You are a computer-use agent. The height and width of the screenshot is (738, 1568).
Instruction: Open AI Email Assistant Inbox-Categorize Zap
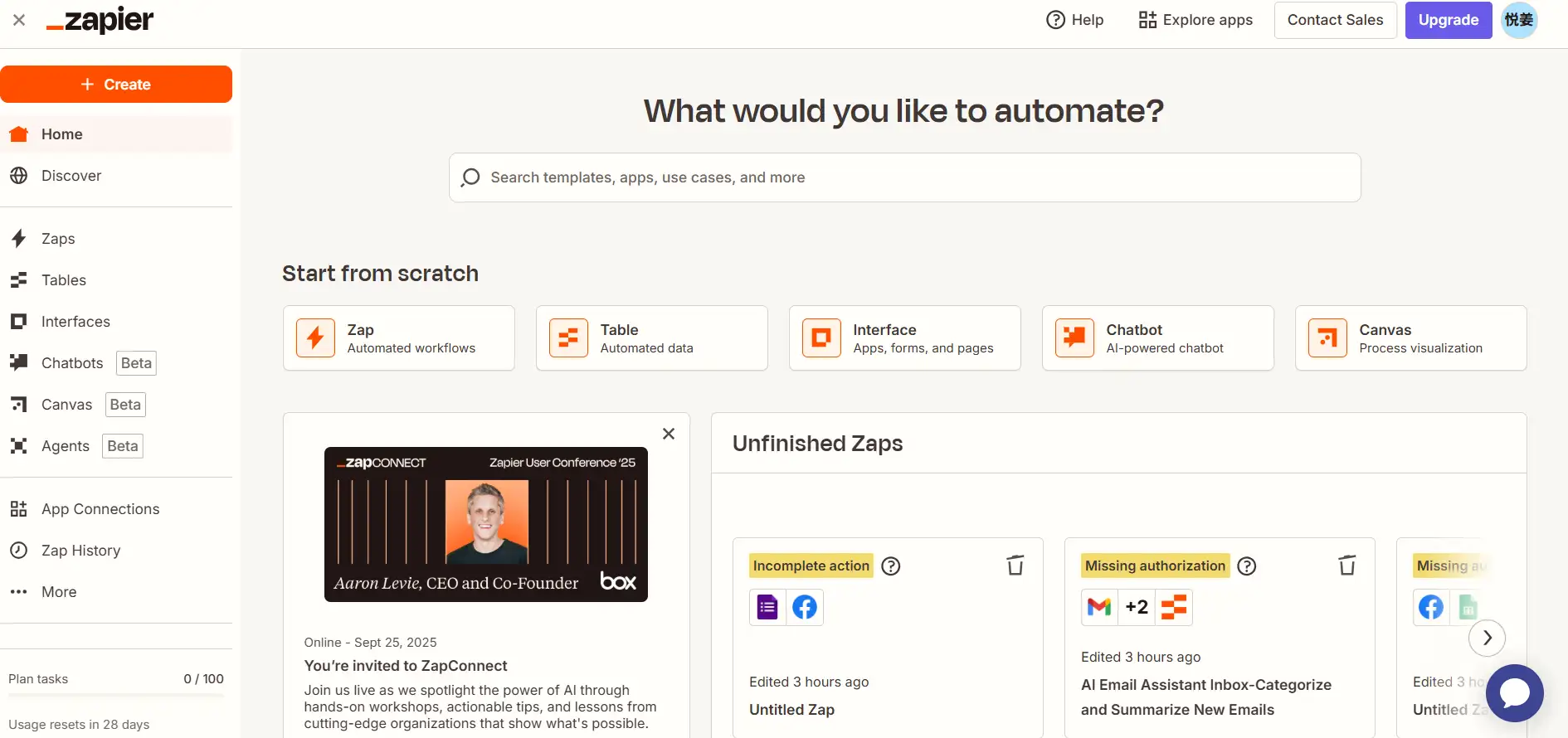tap(1205, 697)
